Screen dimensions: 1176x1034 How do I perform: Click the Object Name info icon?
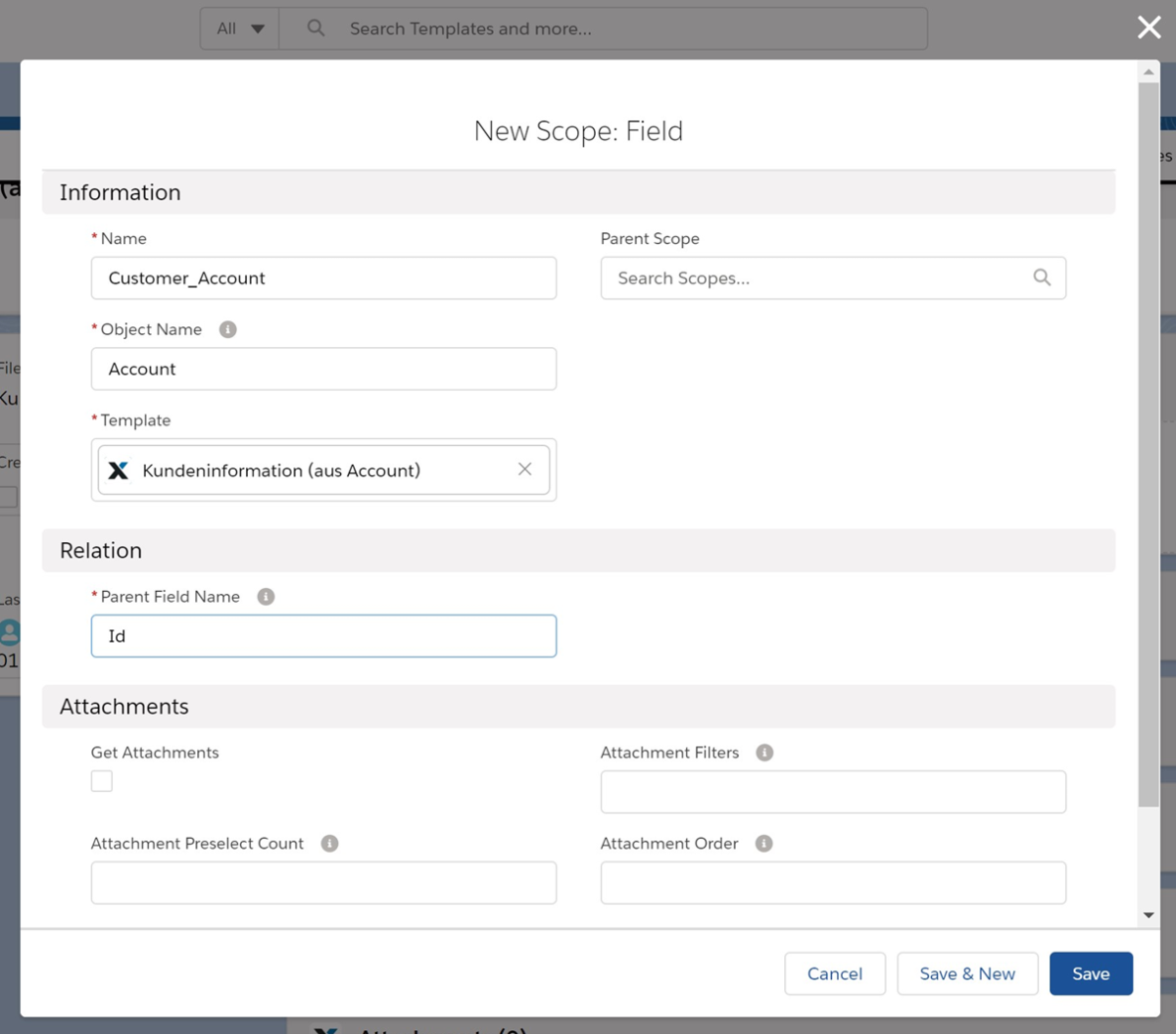coord(227,329)
